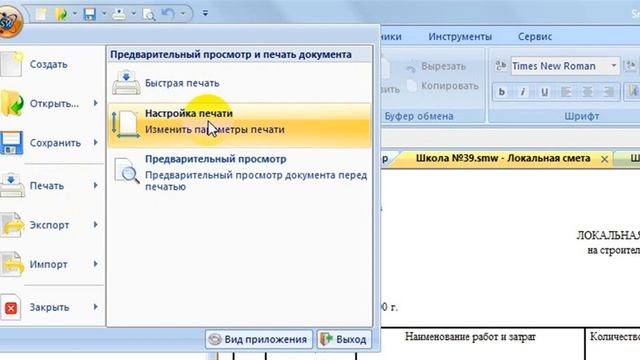Choose Экспорт in the application menu
The image size is (640, 360).
pos(52,225)
